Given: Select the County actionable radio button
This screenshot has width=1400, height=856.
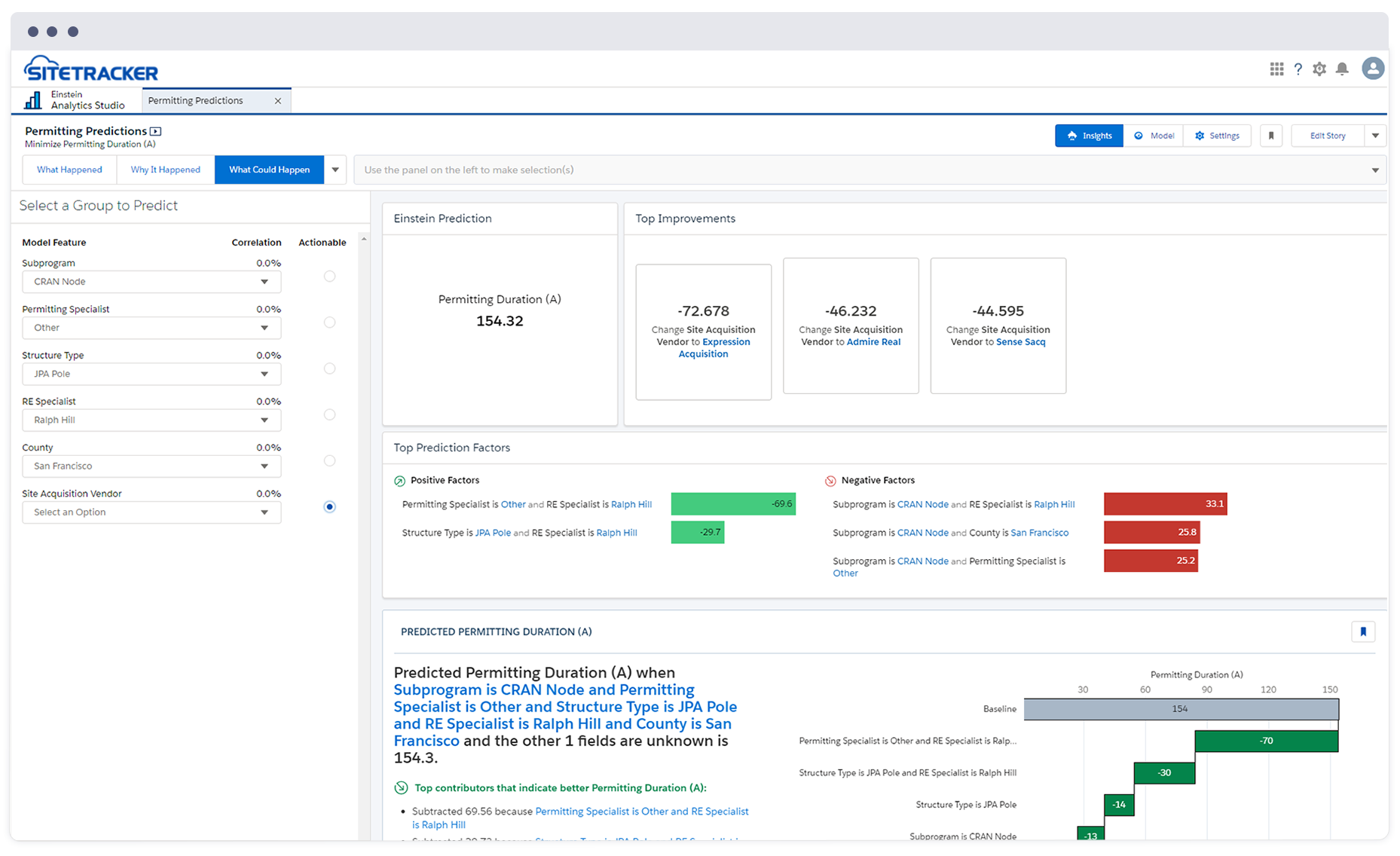Looking at the screenshot, I should point(329,460).
